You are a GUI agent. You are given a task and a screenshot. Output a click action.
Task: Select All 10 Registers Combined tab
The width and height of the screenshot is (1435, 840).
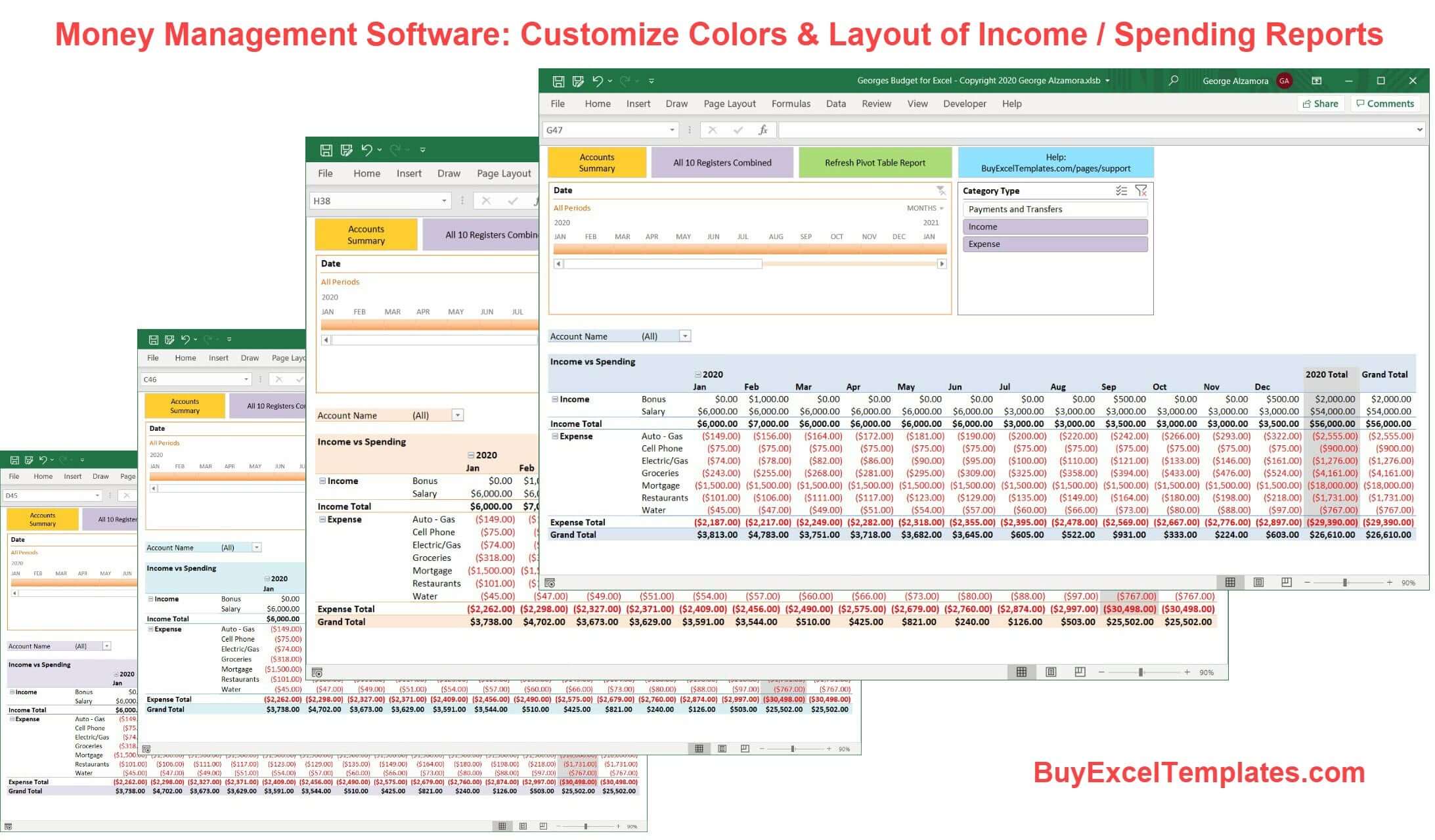(721, 162)
